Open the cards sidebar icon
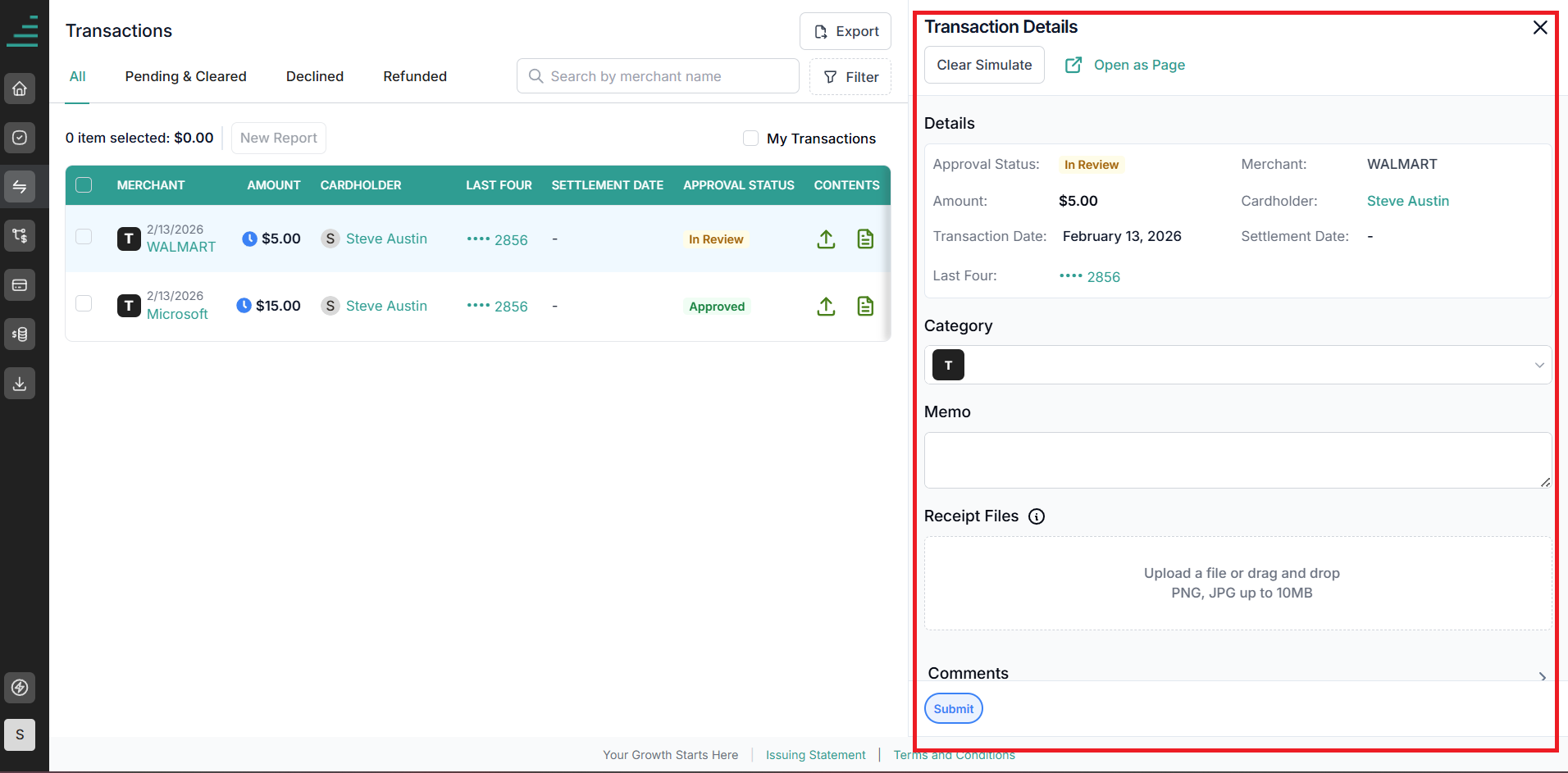This screenshot has width=1568, height=773. 20,285
